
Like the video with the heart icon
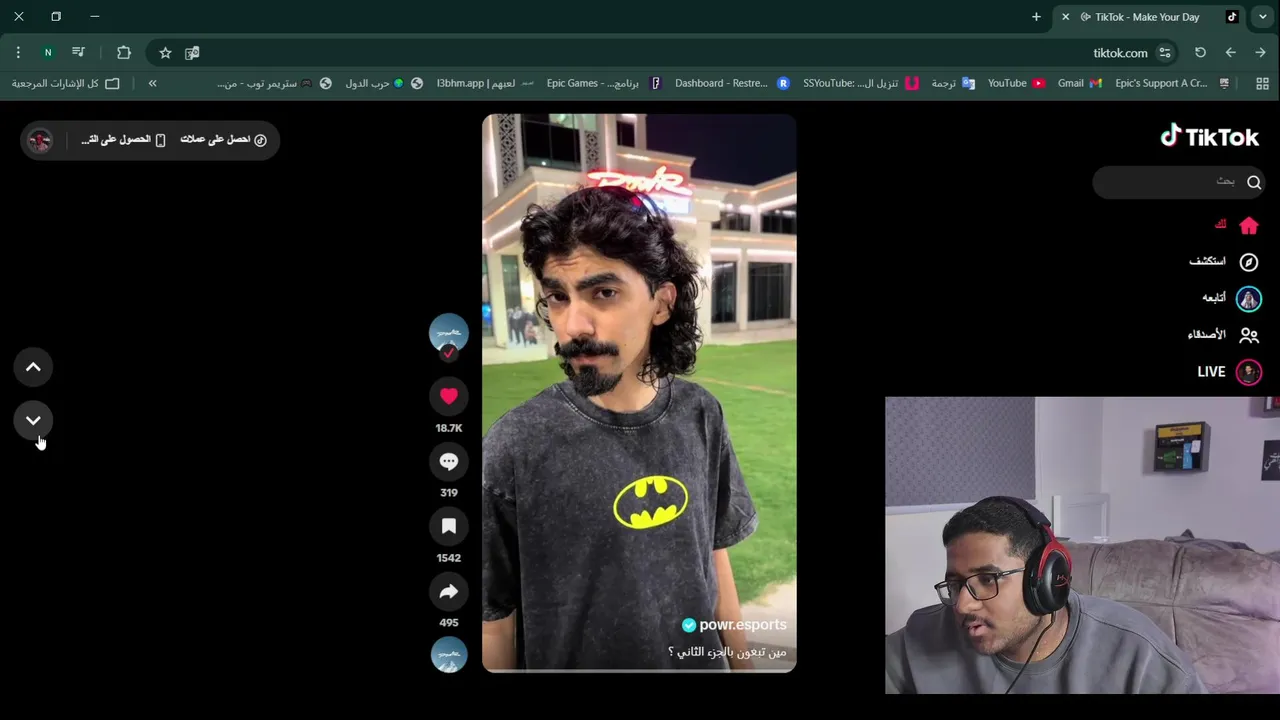pos(449,396)
